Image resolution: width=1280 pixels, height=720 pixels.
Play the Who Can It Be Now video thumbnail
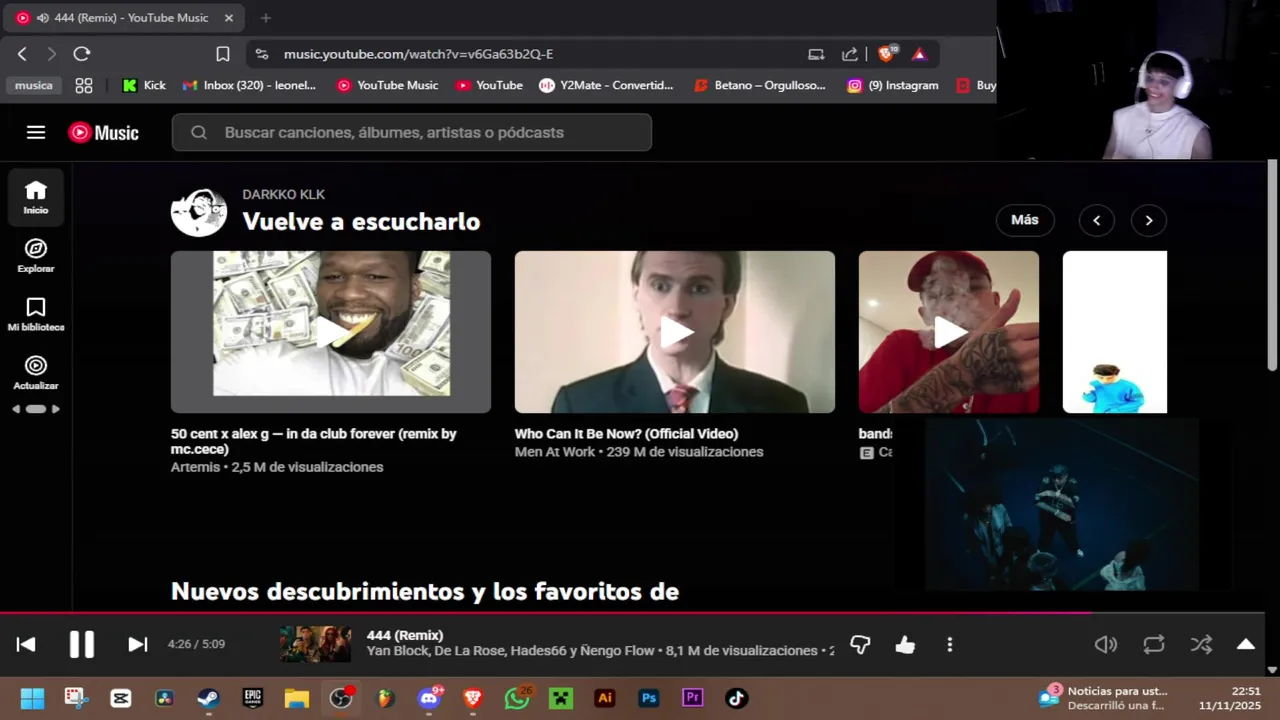click(675, 332)
